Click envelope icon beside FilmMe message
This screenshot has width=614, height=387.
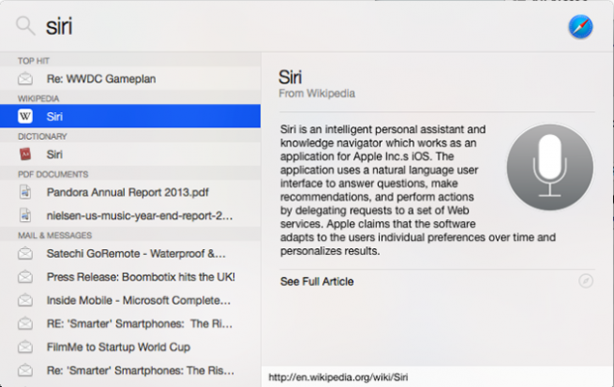point(25,347)
